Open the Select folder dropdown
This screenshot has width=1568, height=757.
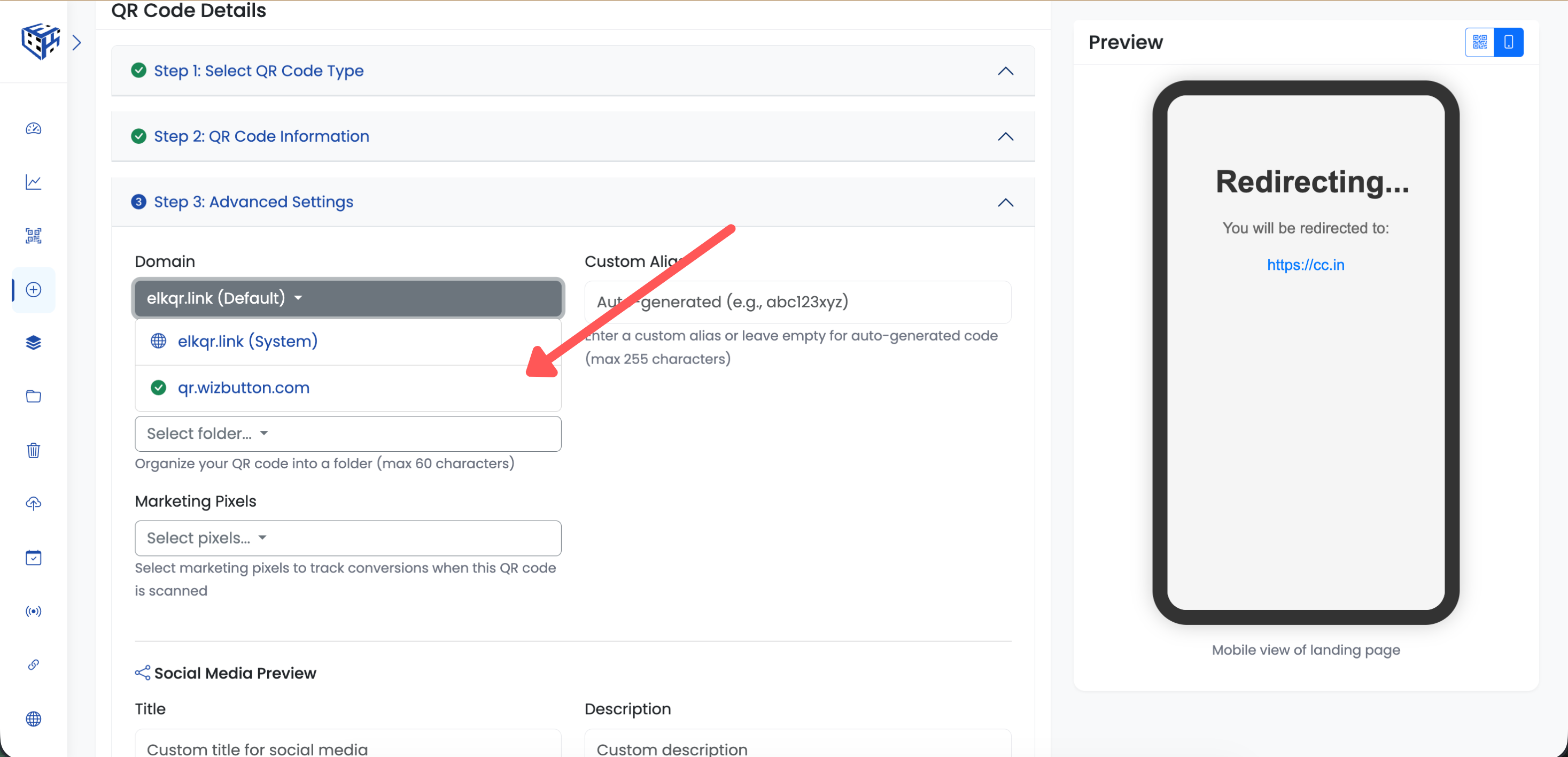(347, 433)
